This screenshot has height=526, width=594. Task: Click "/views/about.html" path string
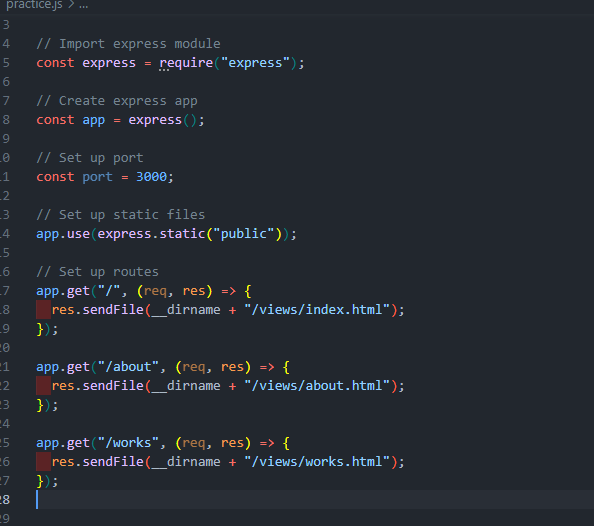pyautogui.click(x=317, y=386)
